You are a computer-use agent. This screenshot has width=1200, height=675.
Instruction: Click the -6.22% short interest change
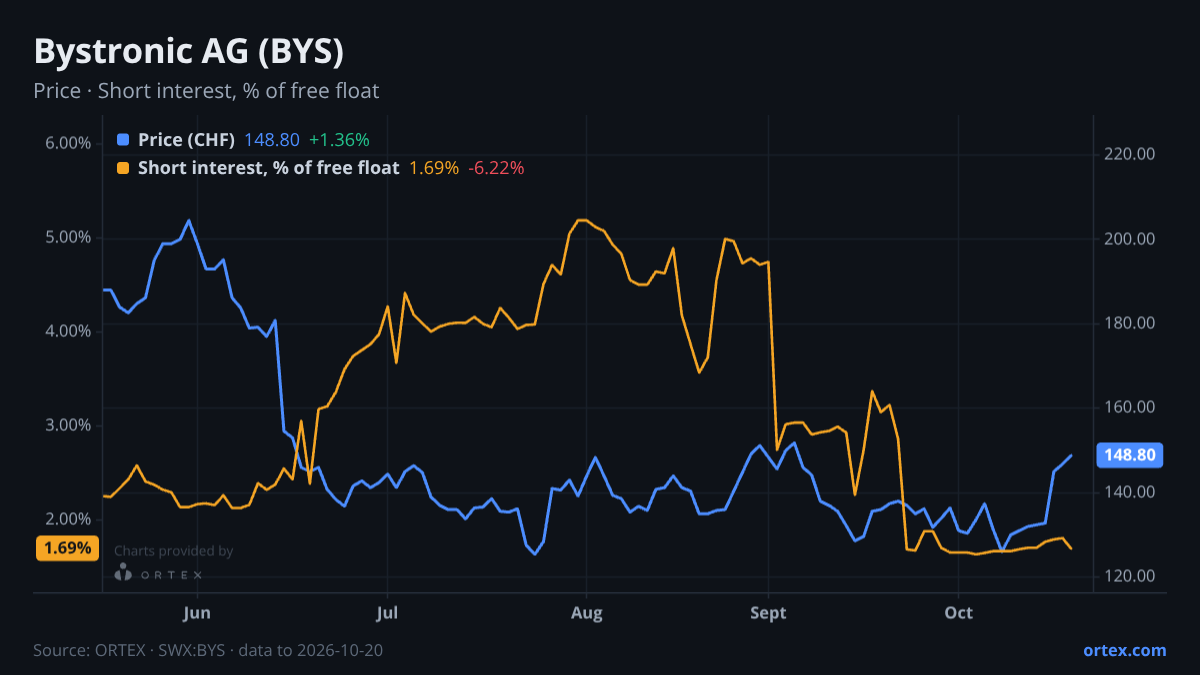pos(496,168)
